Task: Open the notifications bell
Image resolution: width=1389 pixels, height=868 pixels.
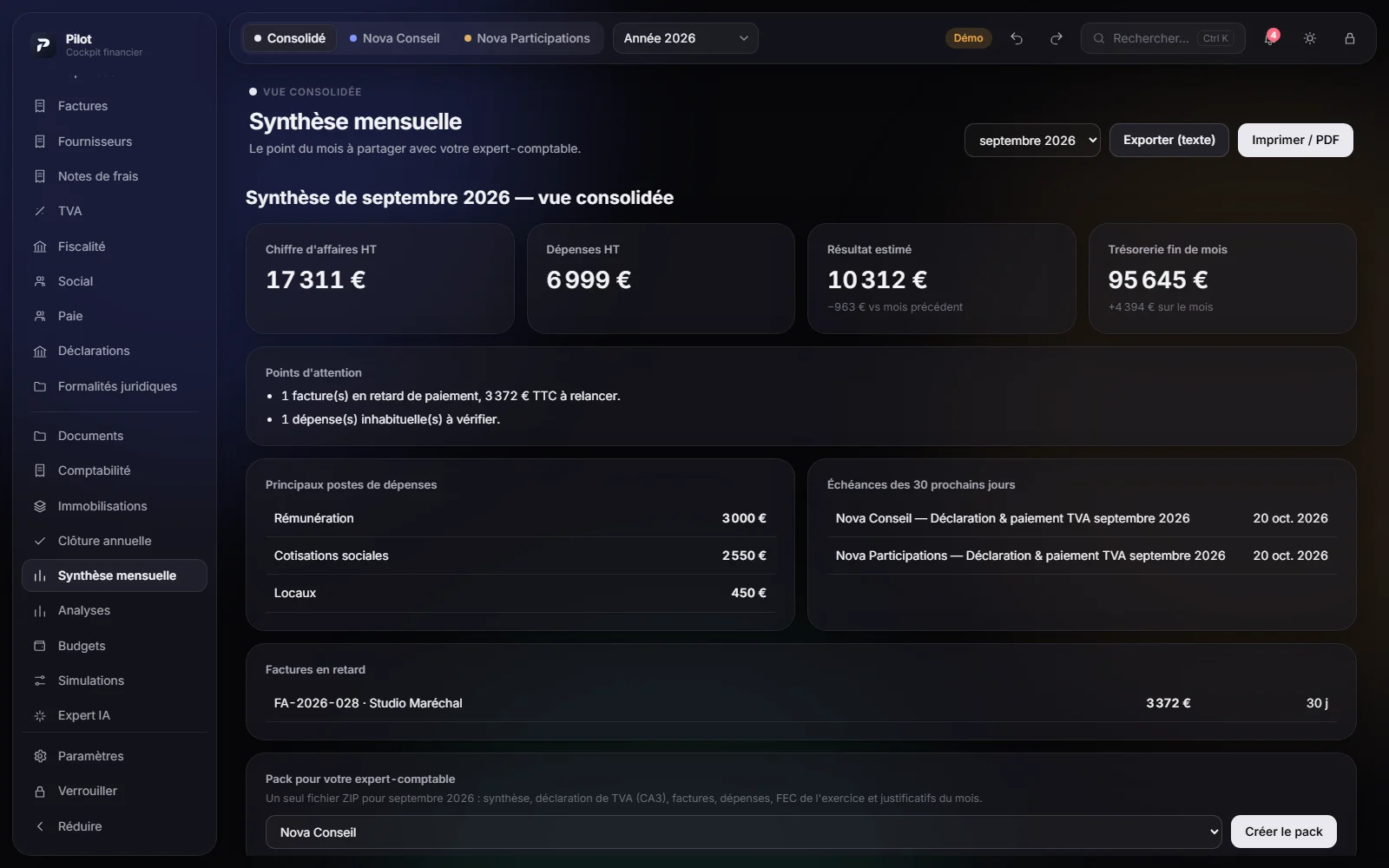Action: (1270, 38)
